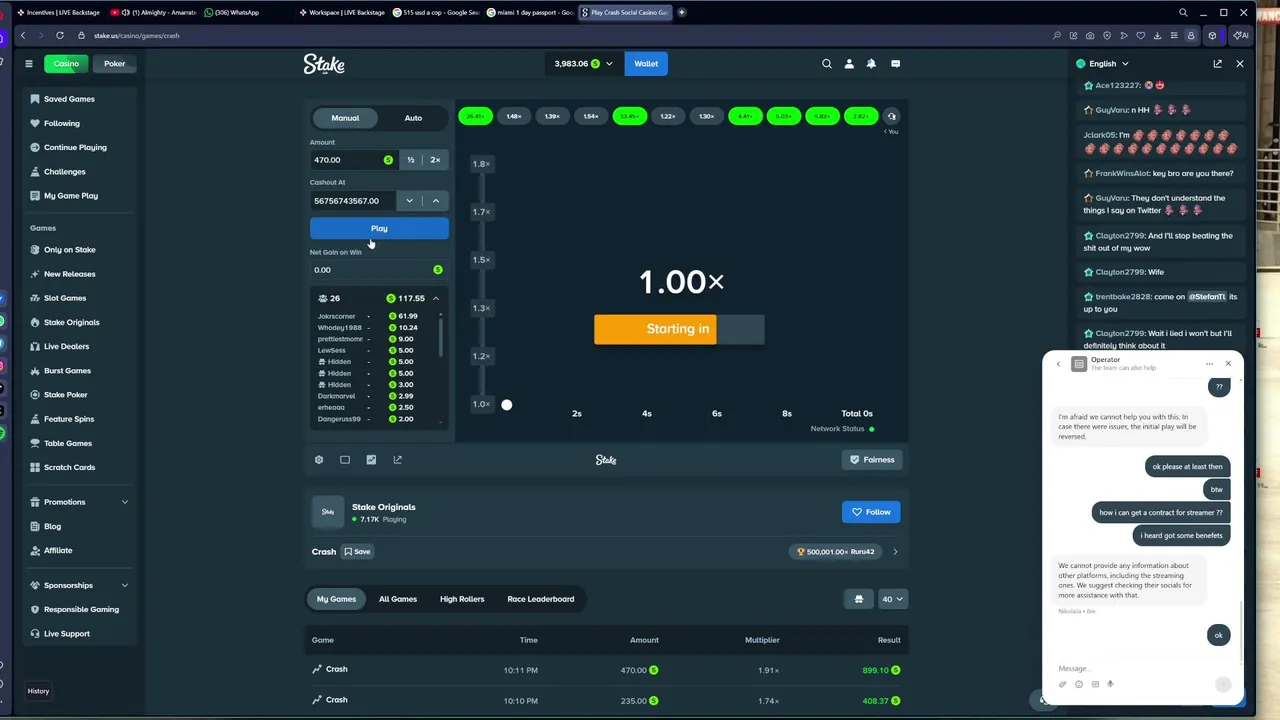Go back in browser navigation
Screen dimensions: 1280x720
(x=23, y=36)
